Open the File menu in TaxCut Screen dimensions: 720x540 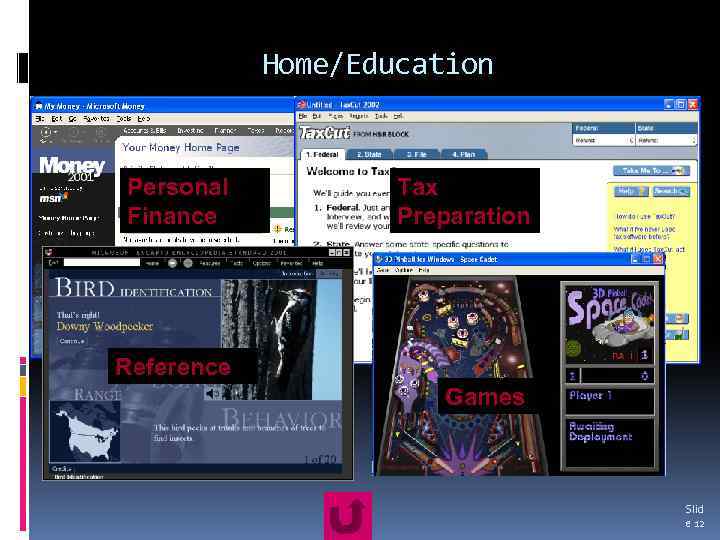pos(303,116)
